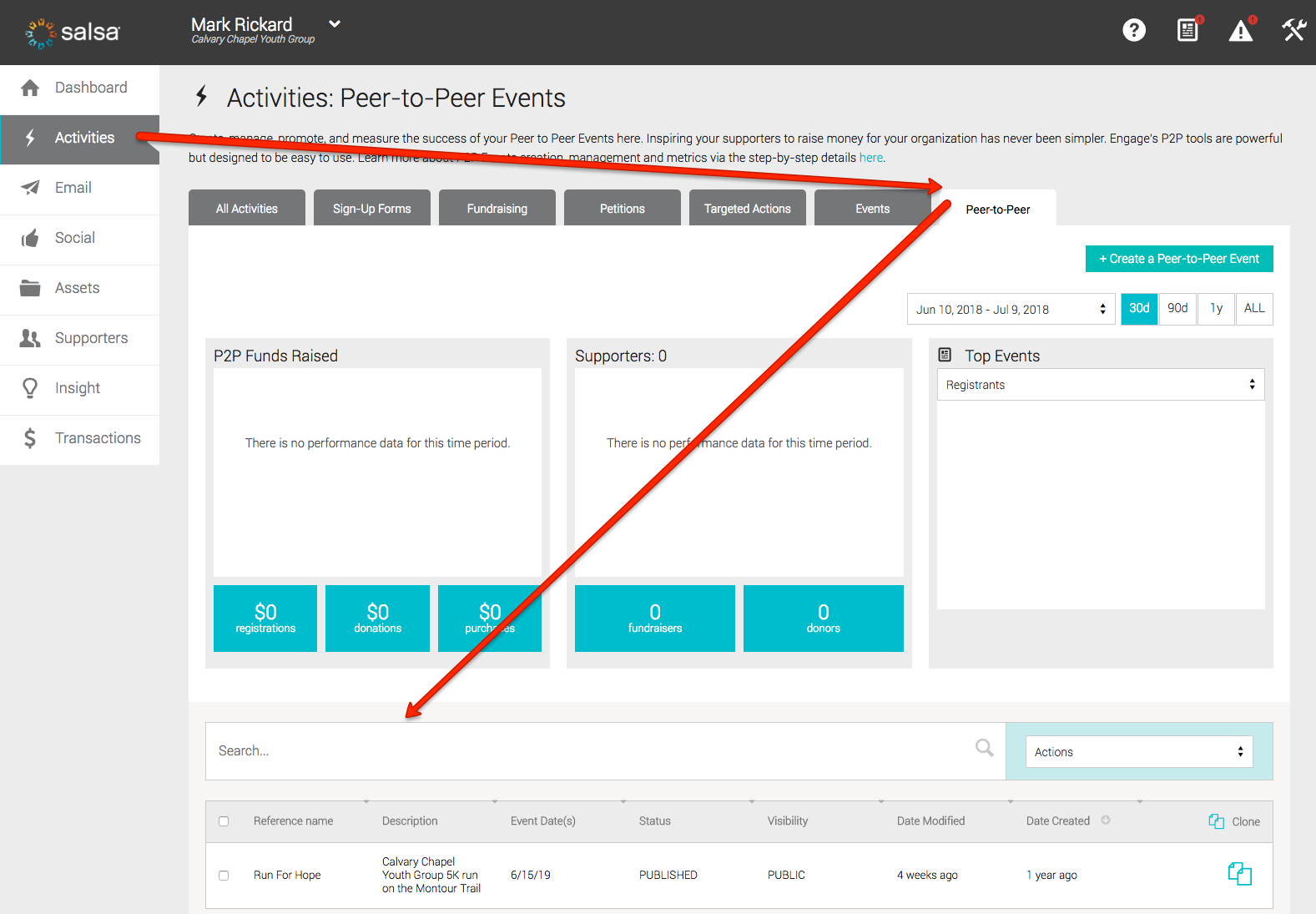Click the Dashboard home icon
Screen dimensions: 1316x914
tap(30, 88)
